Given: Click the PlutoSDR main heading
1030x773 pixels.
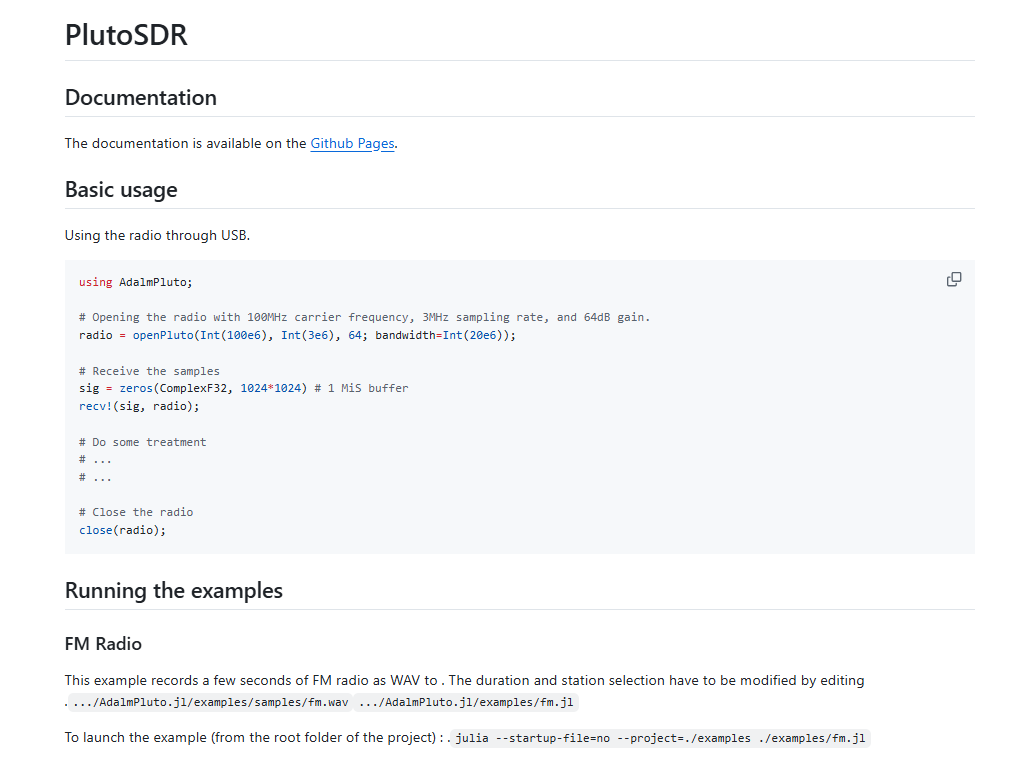Looking at the screenshot, I should coord(126,35).
